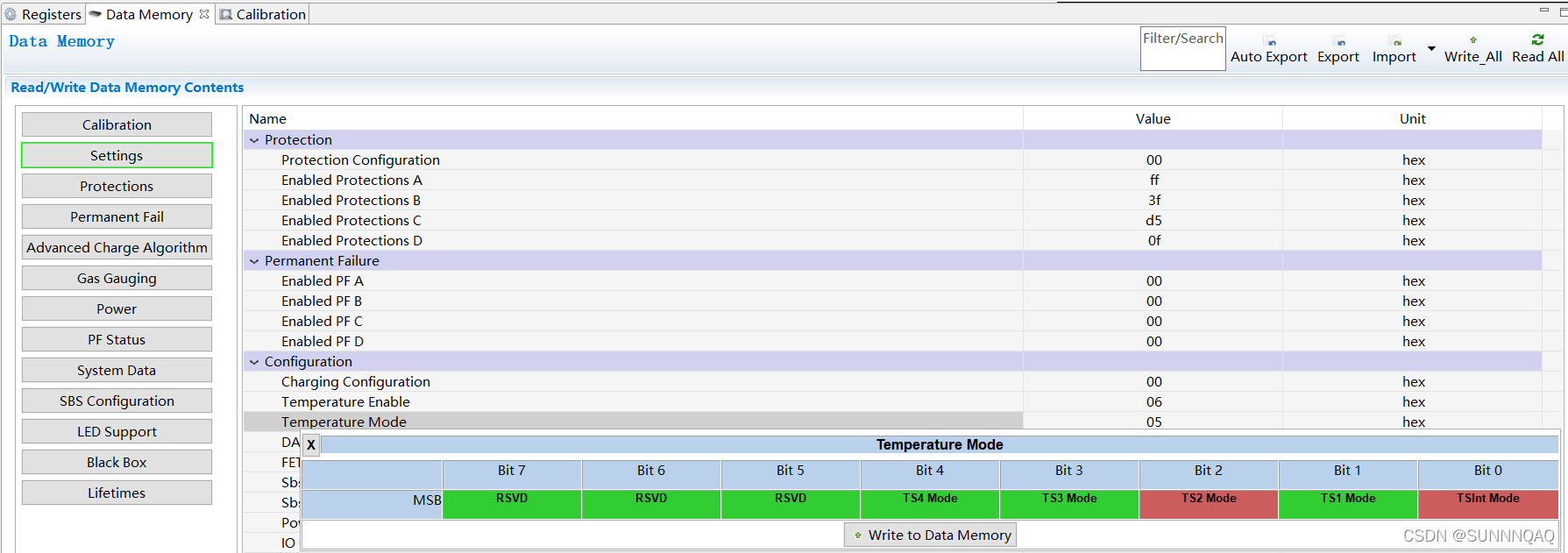Open the SBS Configuration category
The width and height of the screenshot is (1568, 553).
coord(117,401)
